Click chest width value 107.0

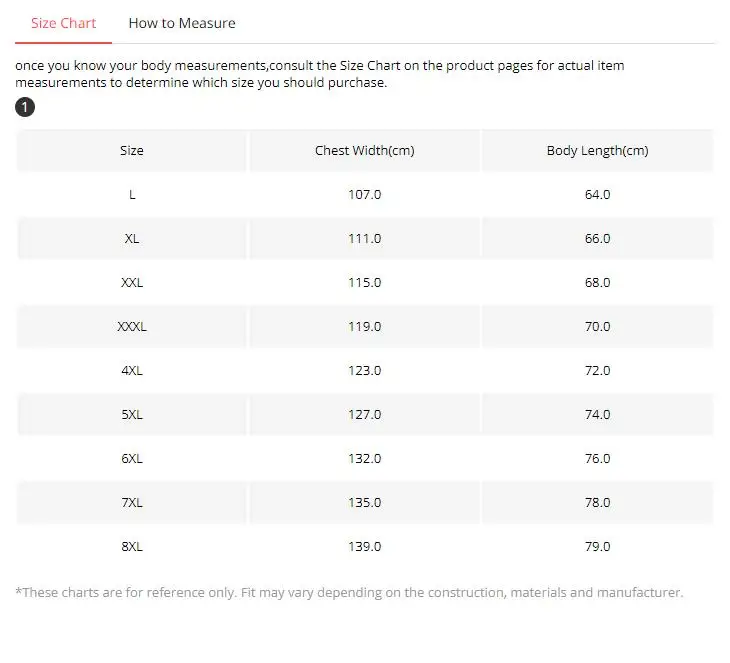click(364, 195)
